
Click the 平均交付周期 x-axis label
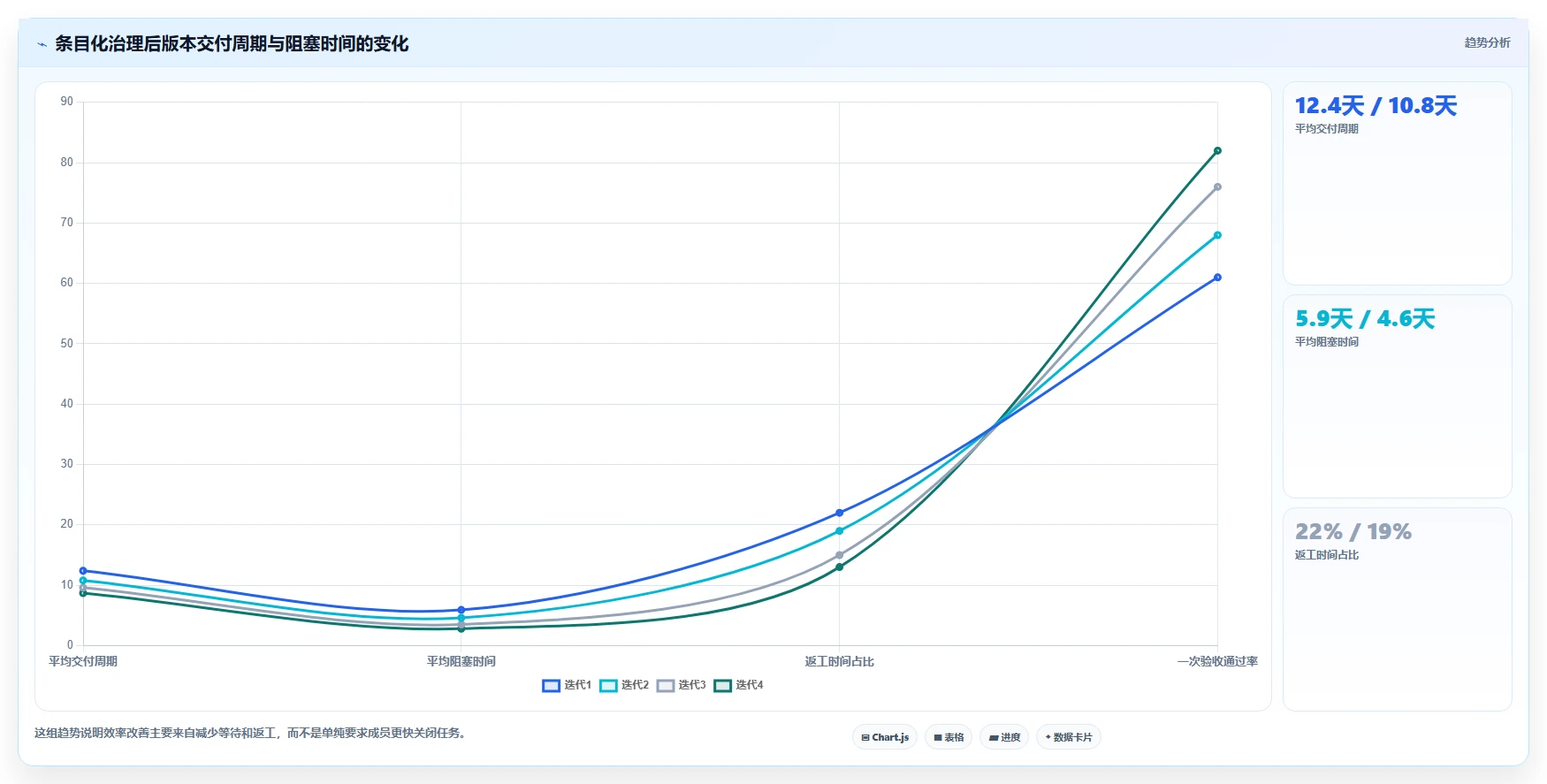click(83, 661)
